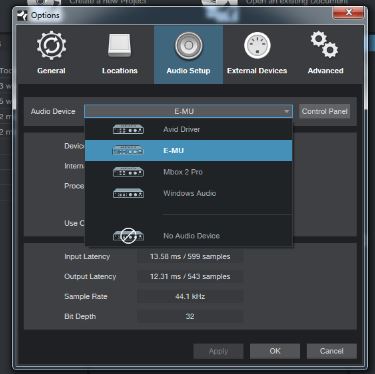Select No Audio Device option

click(x=189, y=236)
